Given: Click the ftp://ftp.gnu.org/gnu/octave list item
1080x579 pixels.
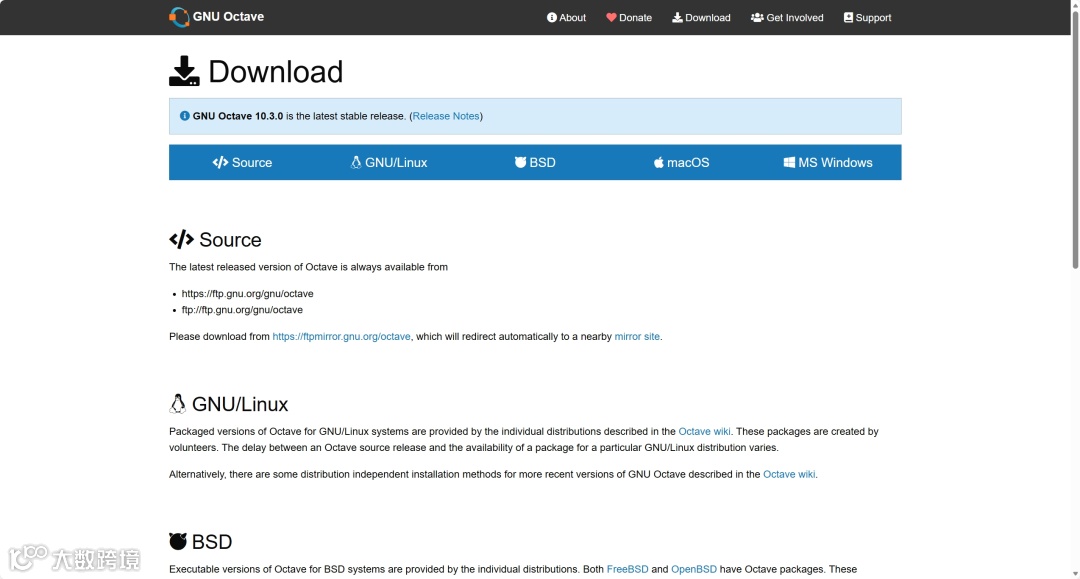Looking at the screenshot, I should point(242,310).
